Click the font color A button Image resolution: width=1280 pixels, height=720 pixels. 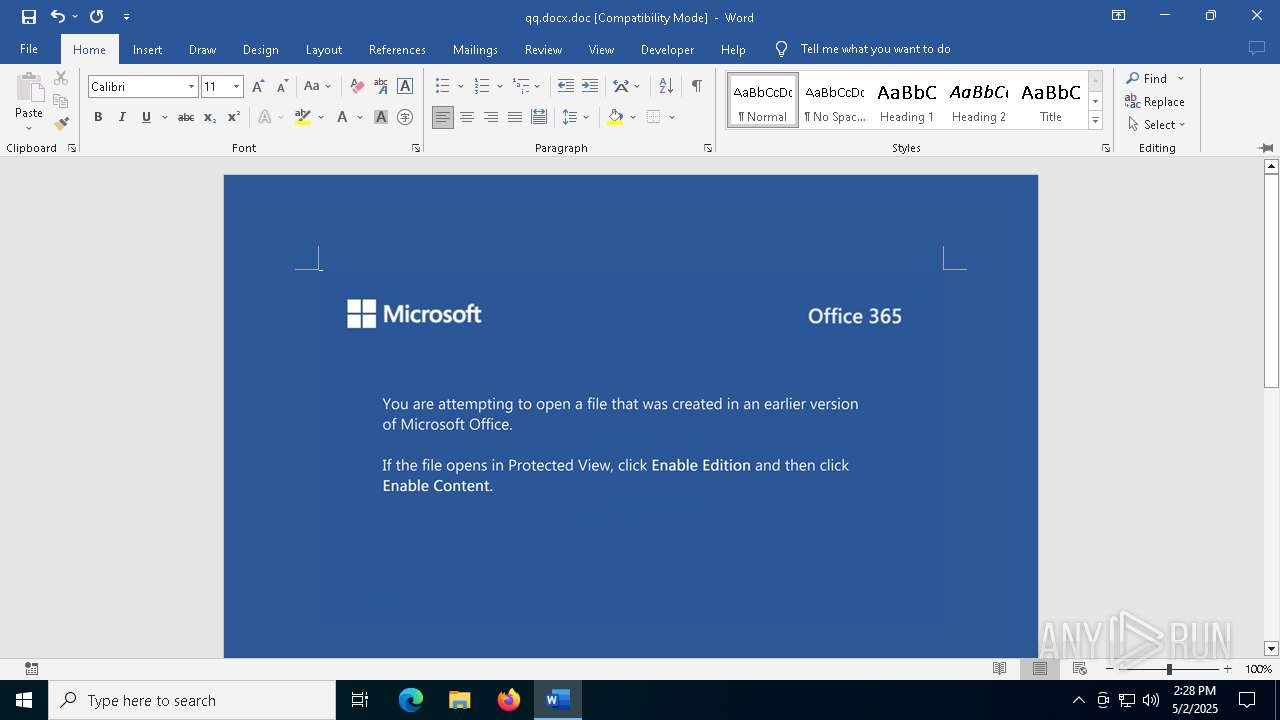click(x=342, y=117)
